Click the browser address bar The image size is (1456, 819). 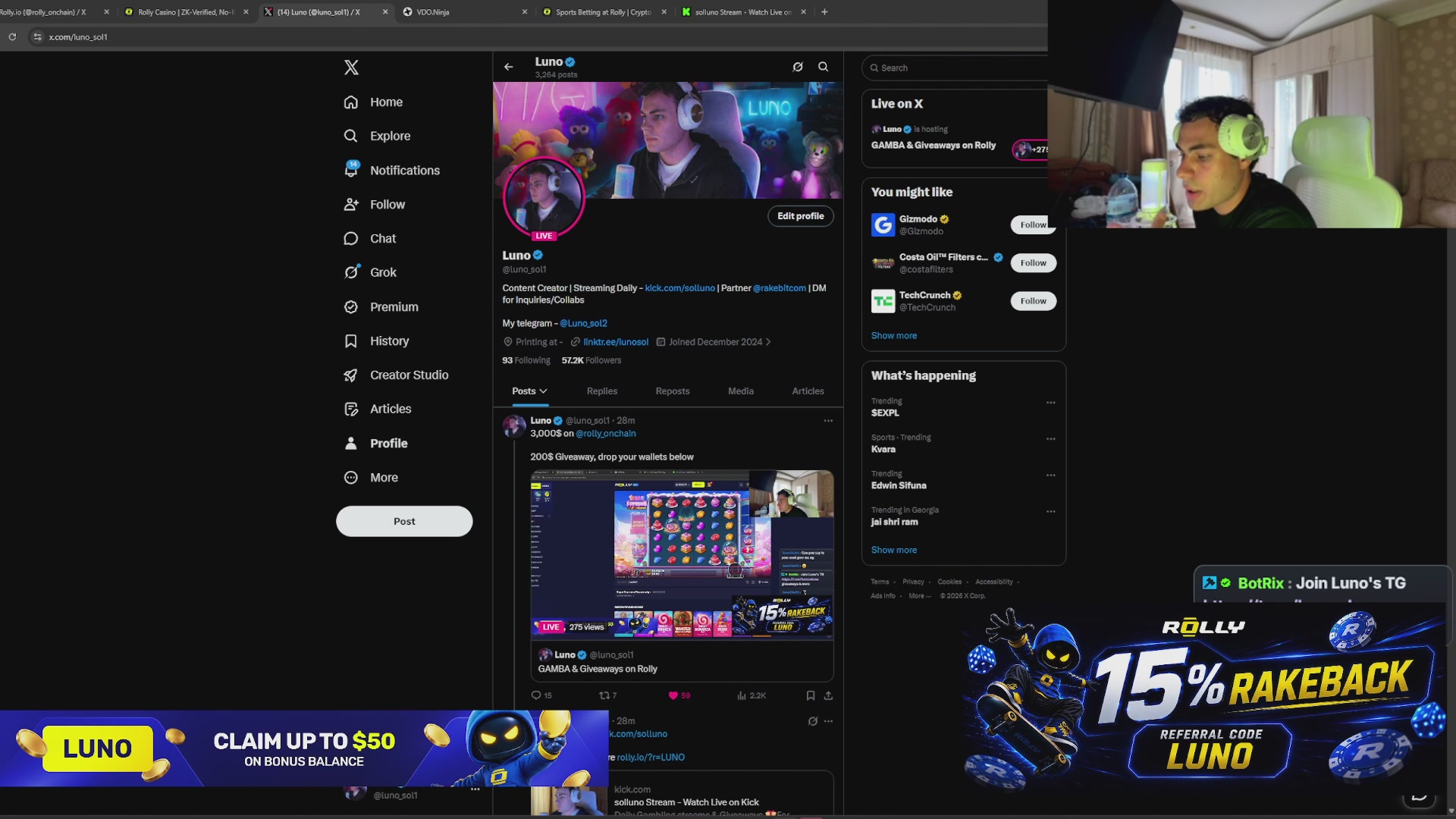click(531, 37)
